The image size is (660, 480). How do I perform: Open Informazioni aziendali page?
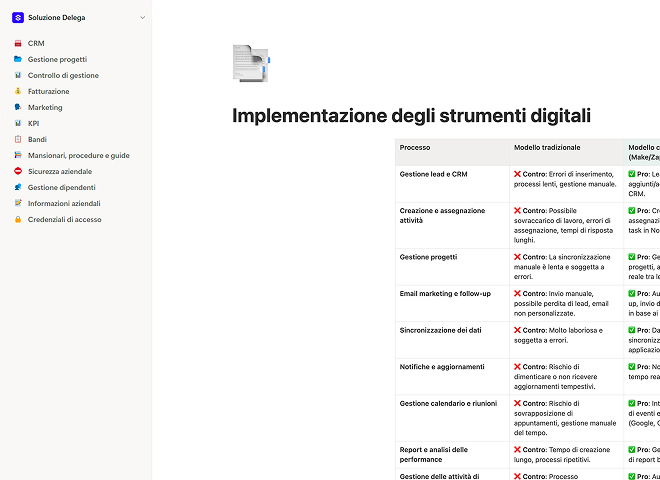64,203
